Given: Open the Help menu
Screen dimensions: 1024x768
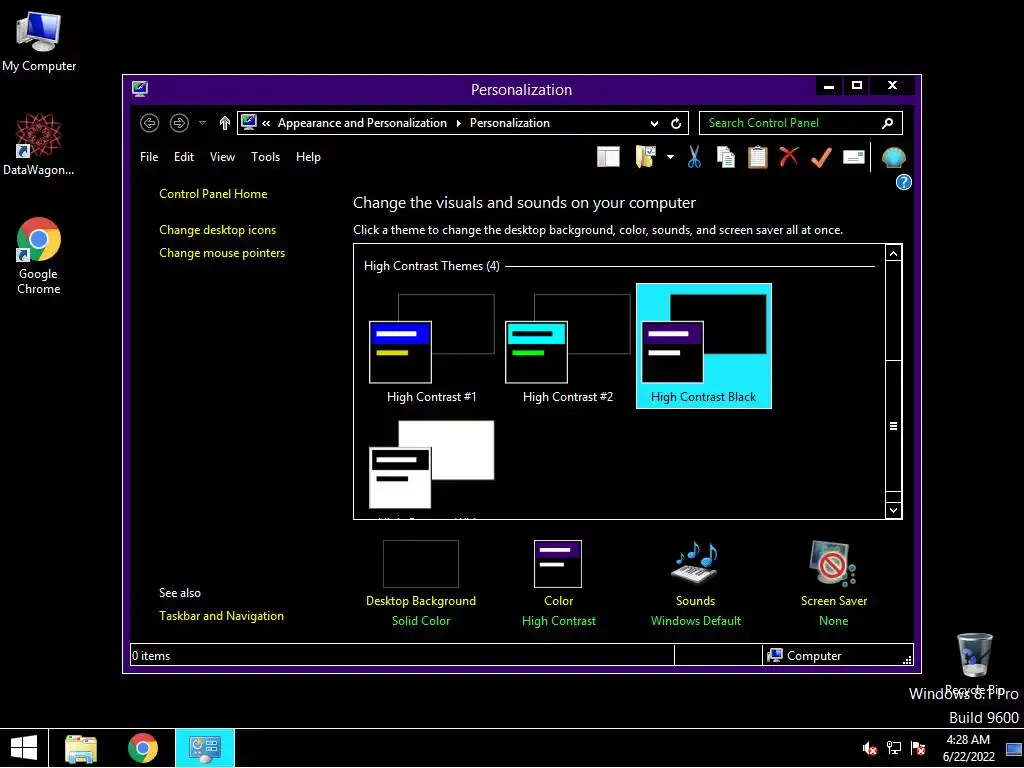Looking at the screenshot, I should (308, 157).
